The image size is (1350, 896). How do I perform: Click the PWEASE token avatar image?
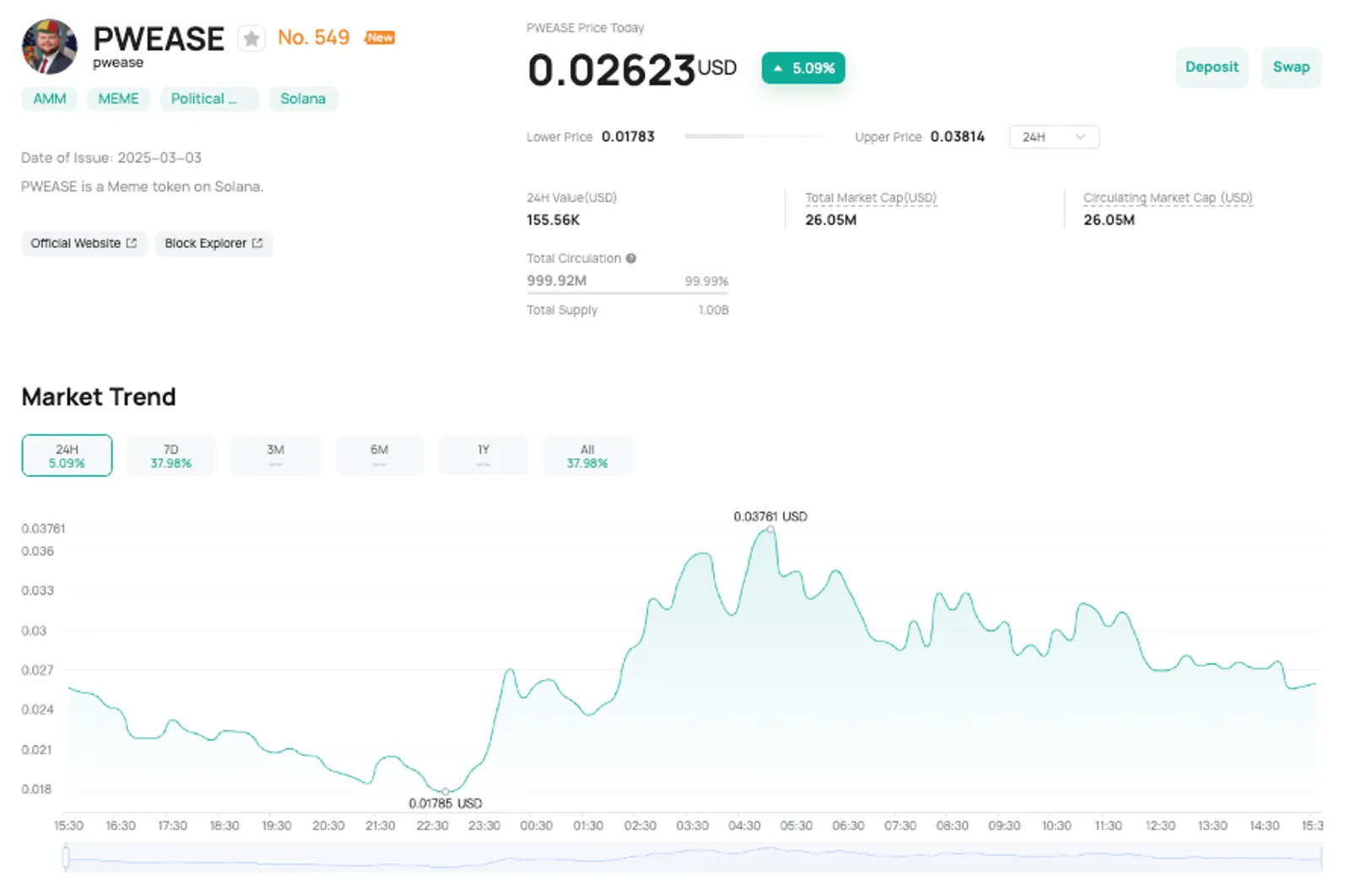click(x=49, y=47)
